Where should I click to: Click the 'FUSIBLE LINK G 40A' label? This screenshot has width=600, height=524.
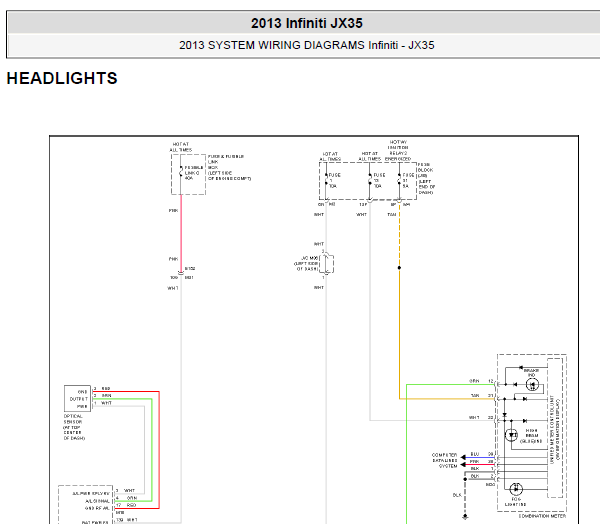point(194,173)
